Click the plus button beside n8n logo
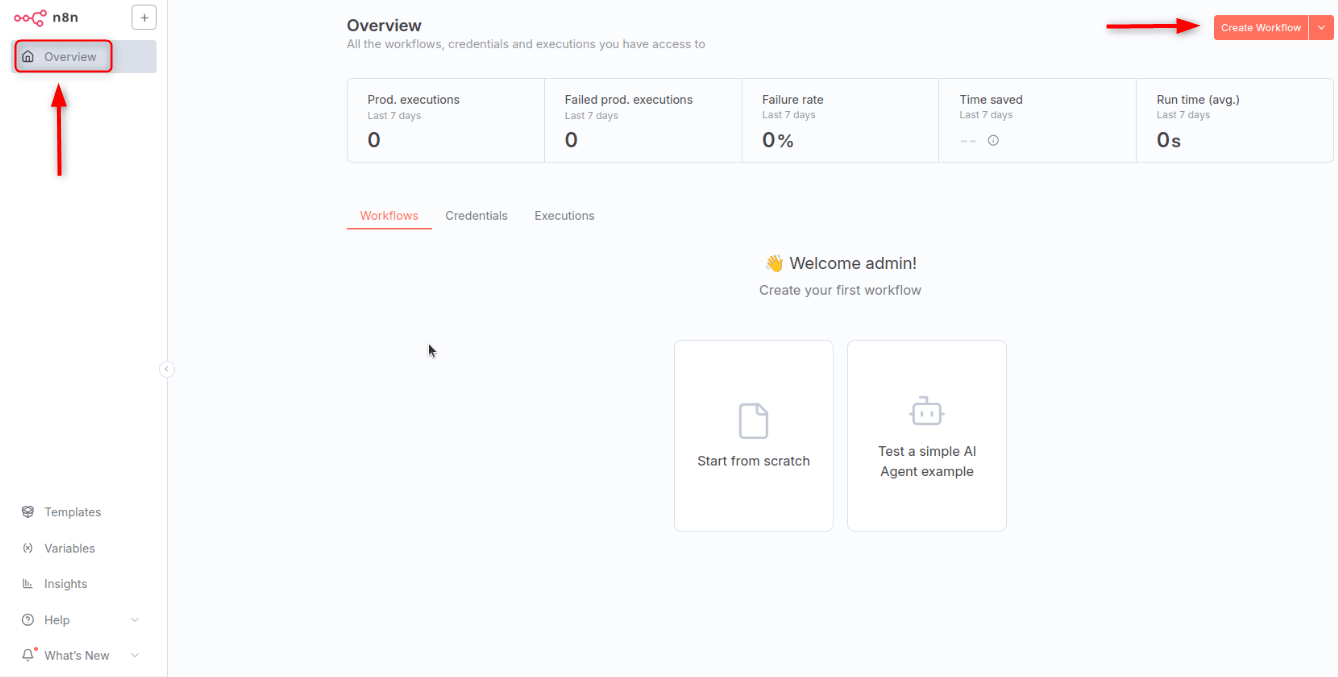This screenshot has height=677, width=1338. [x=144, y=17]
